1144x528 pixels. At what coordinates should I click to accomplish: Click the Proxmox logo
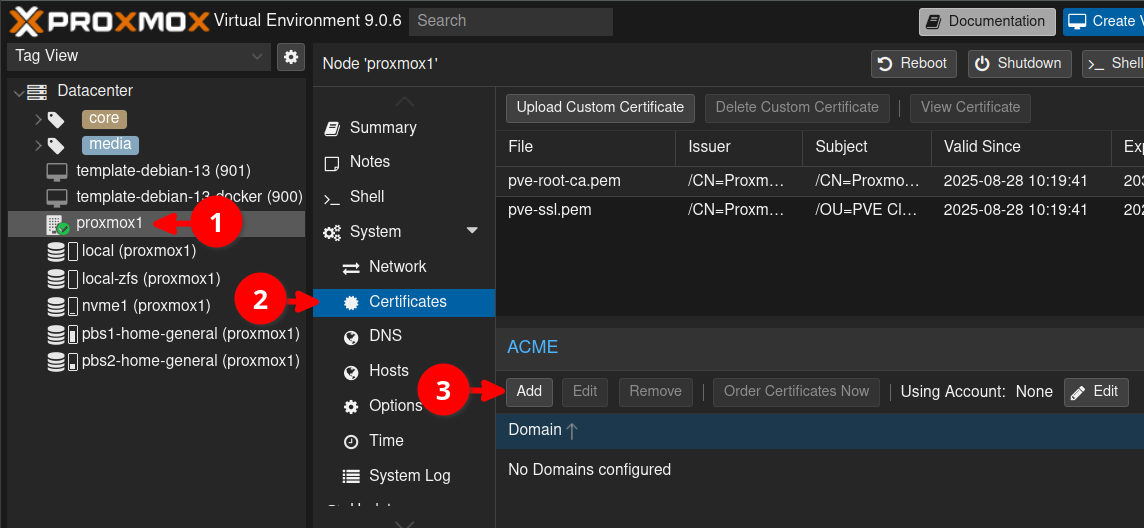coord(109,20)
